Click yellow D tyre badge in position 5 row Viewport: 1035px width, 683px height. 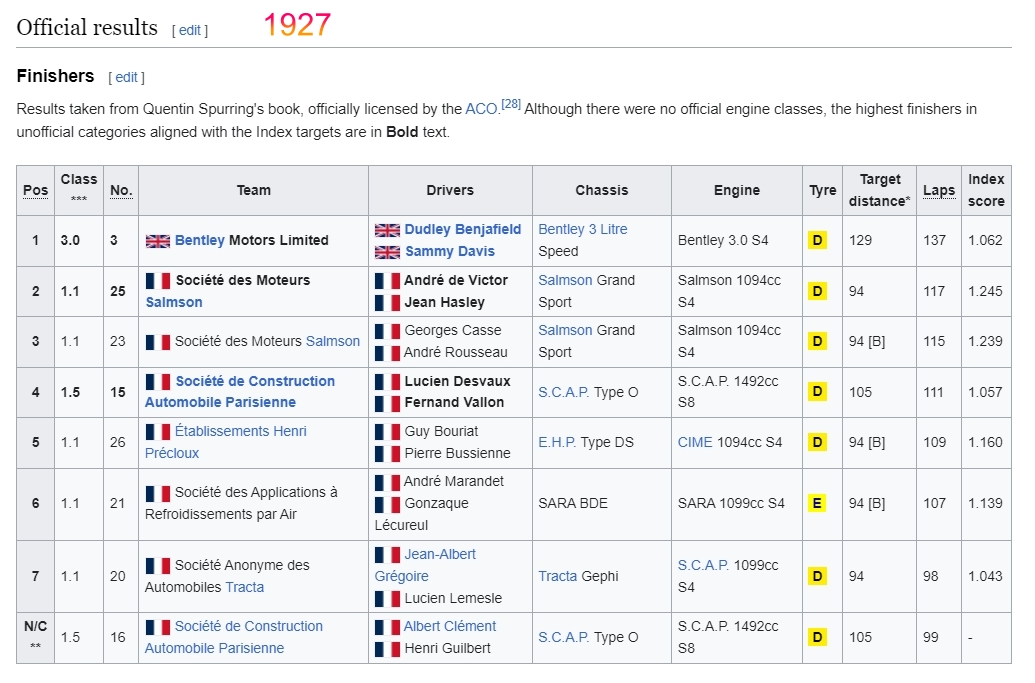[x=818, y=442]
